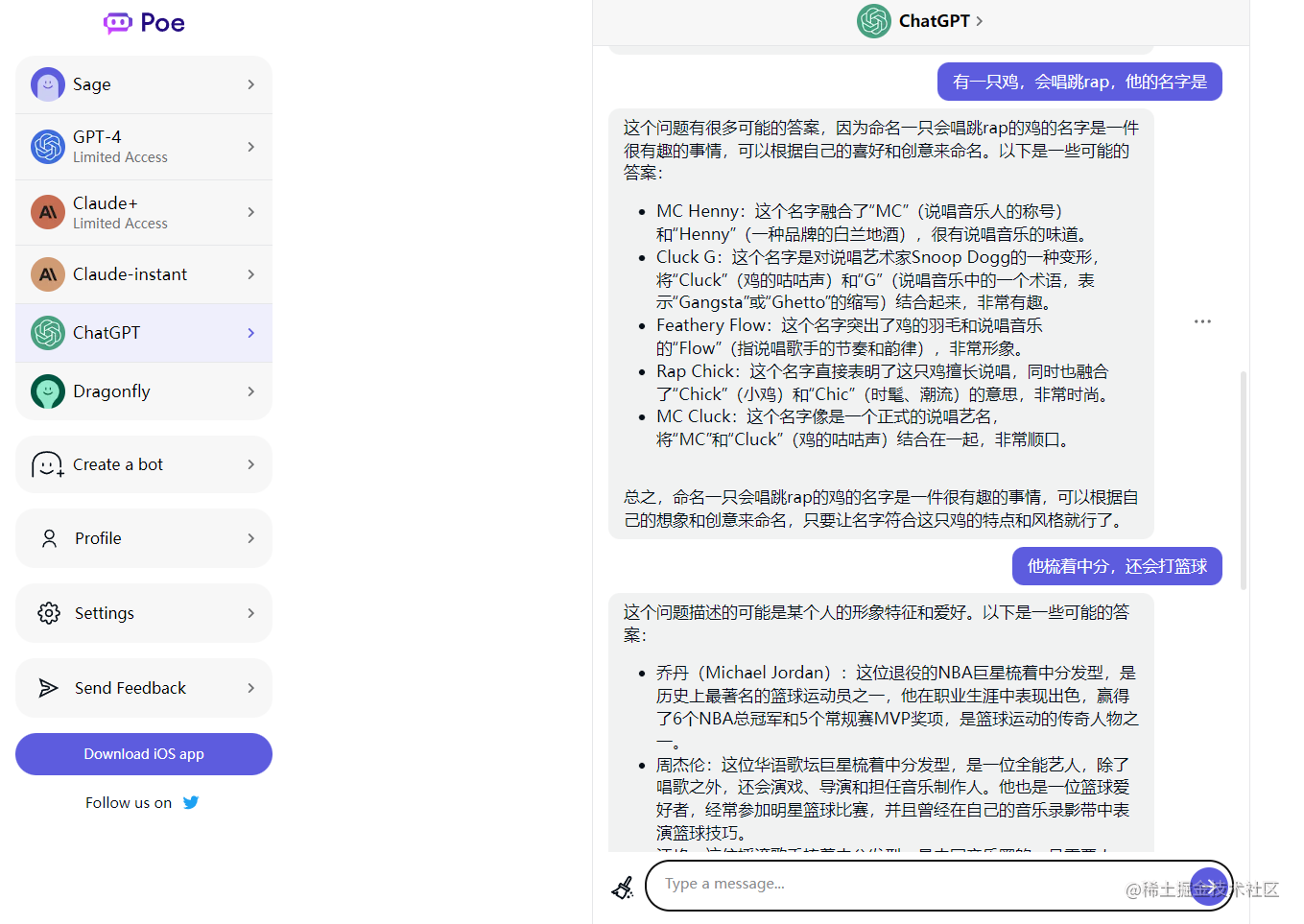
Task: Clear chat context with the broom icon
Action: click(623, 888)
